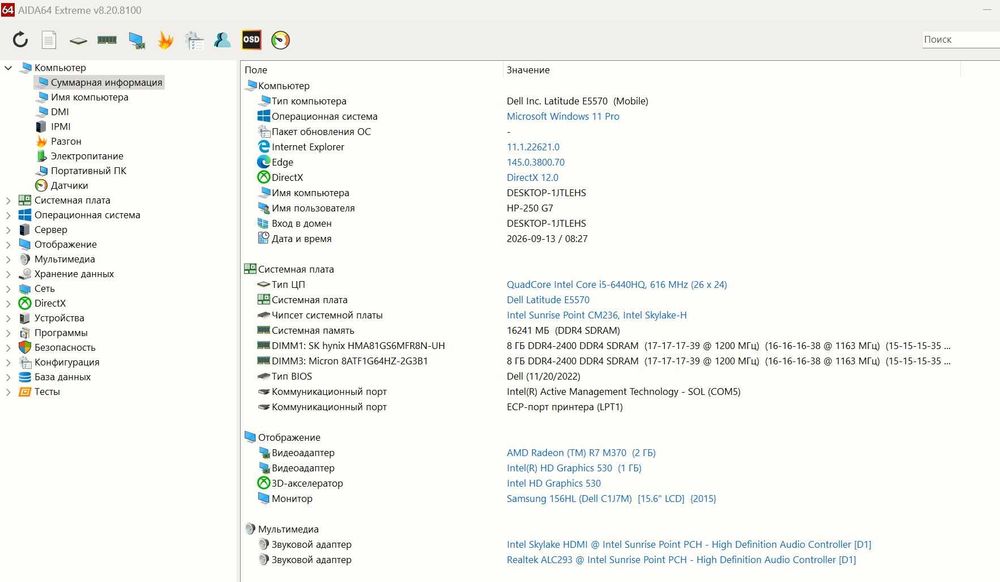Open the Intel Sunrise Point CM236 chipset link

point(596,315)
